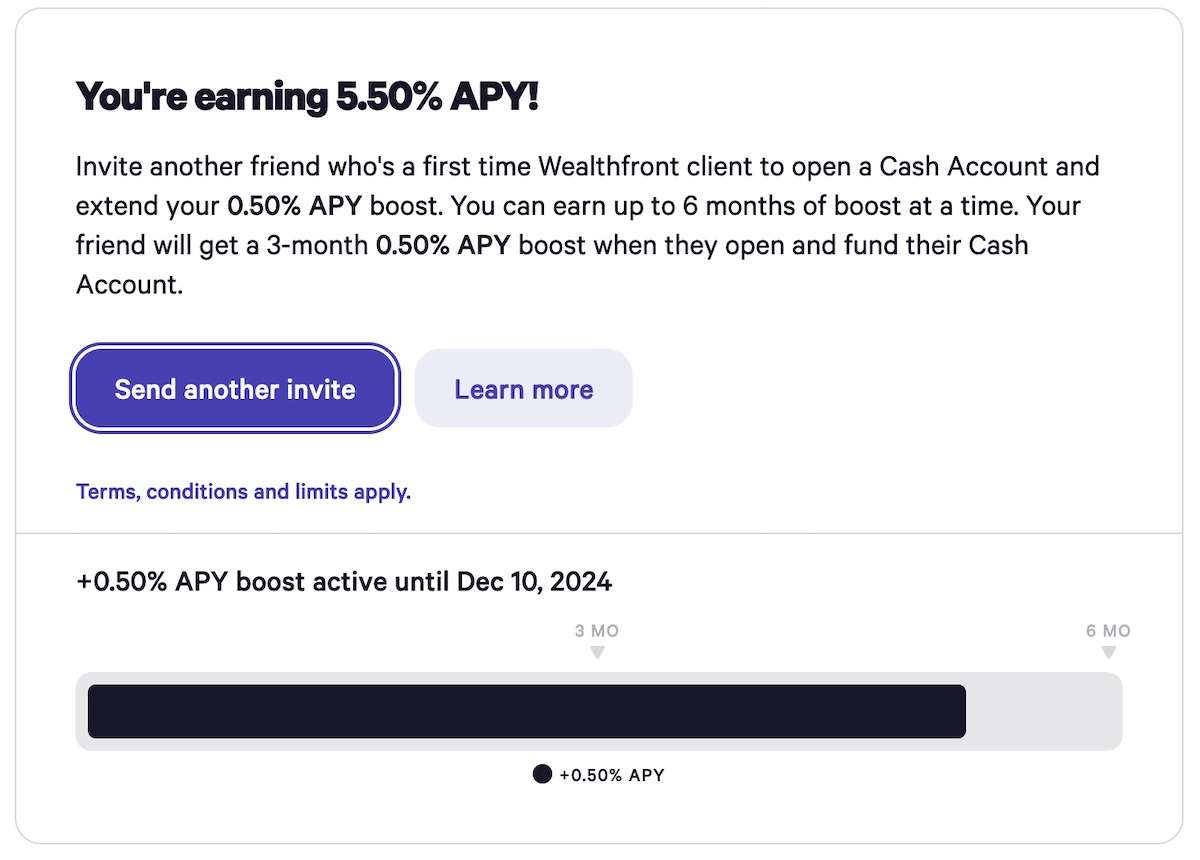This screenshot has width=1200, height=860.
Task: Open Terms, conditions and limits apply link
Action: pyautogui.click(x=243, y=492)
